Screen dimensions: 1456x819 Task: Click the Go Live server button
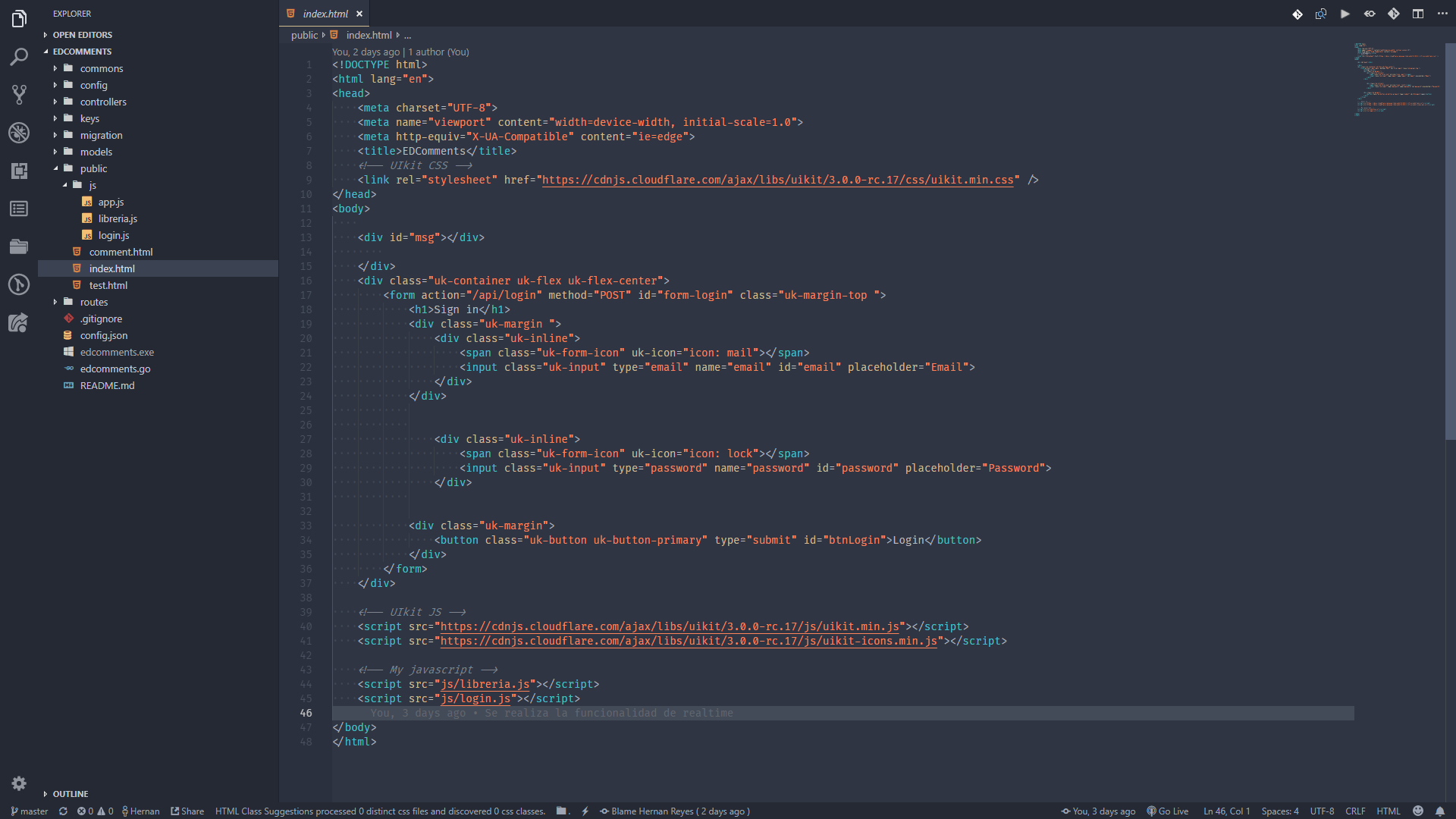(x=1168, y=811)
